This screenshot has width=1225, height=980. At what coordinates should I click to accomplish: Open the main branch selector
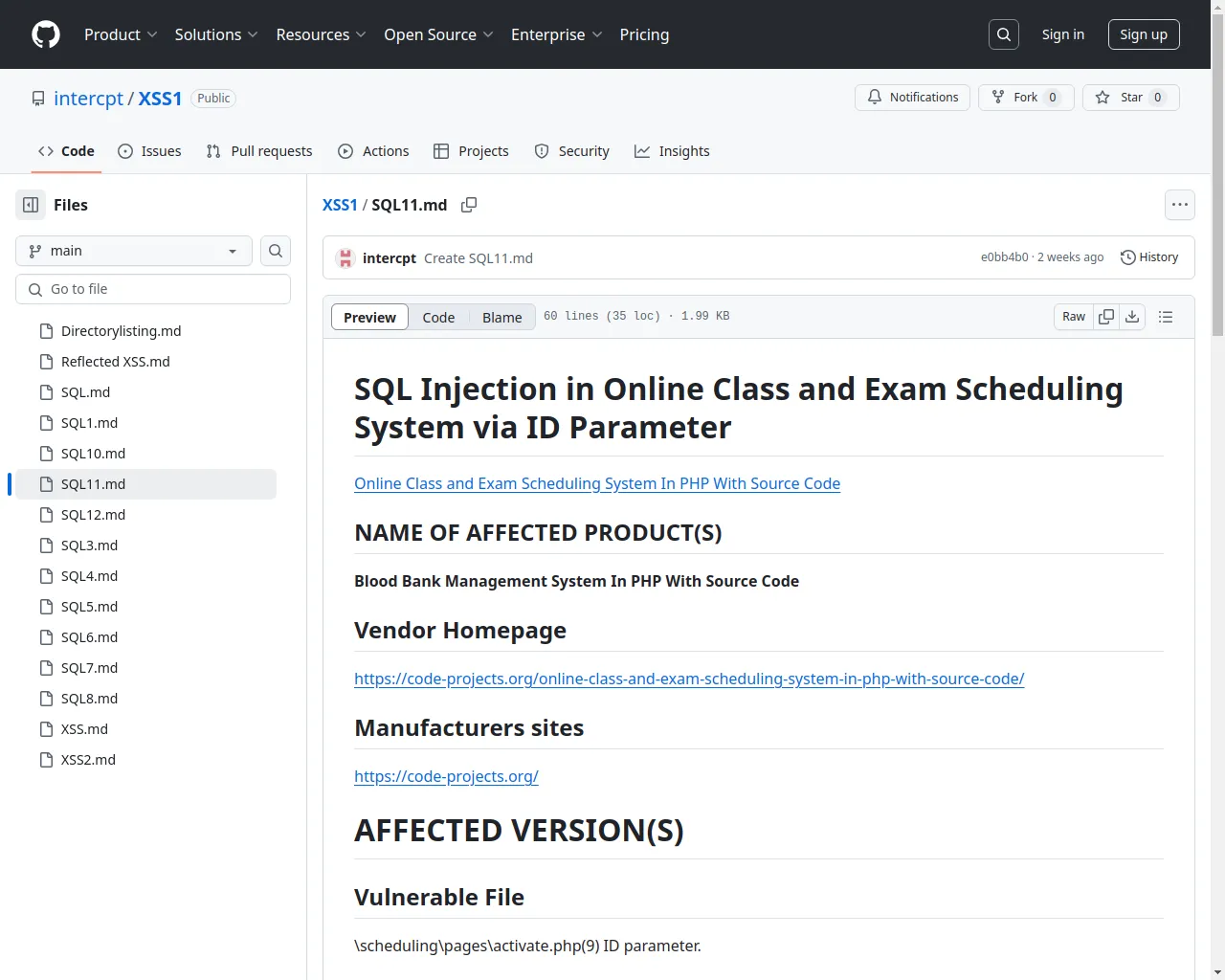134,251
